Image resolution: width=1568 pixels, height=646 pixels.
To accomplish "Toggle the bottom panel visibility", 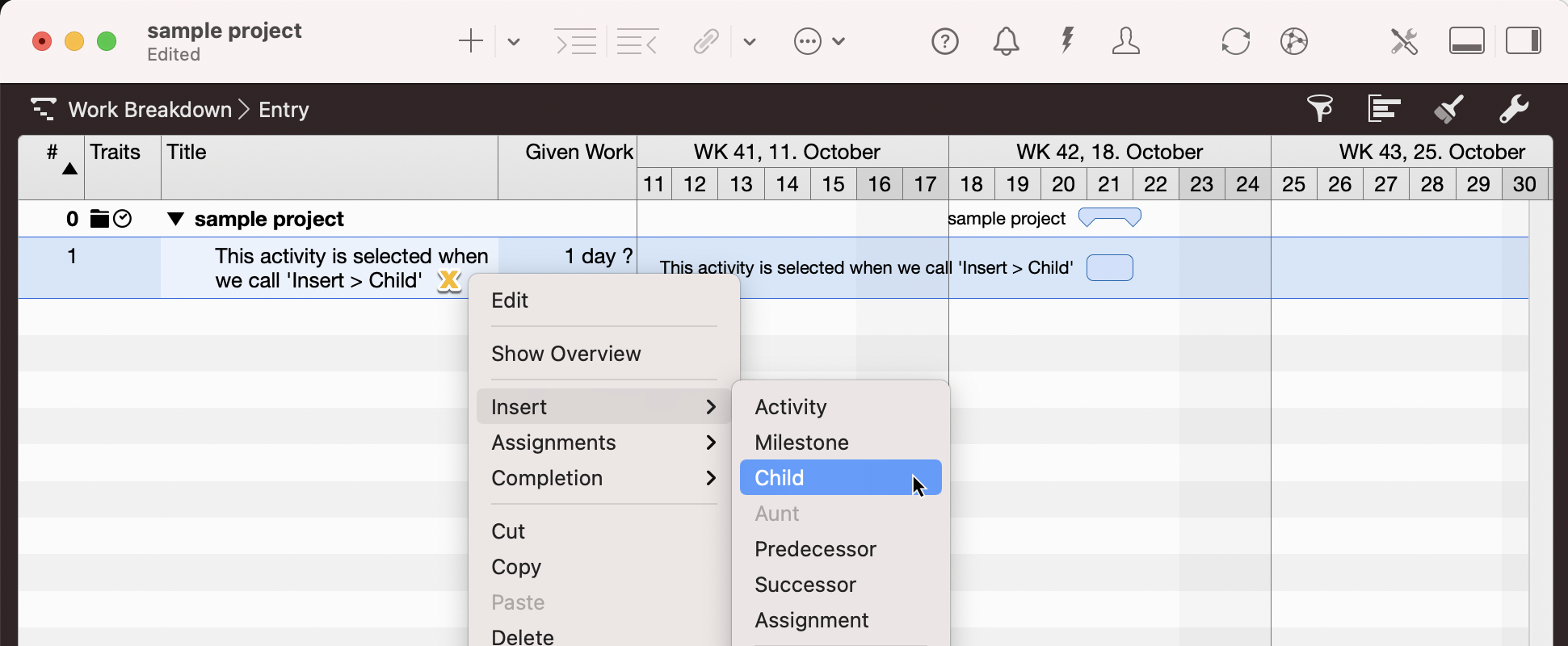I will pyautogui.click(x=1466, y=41).
